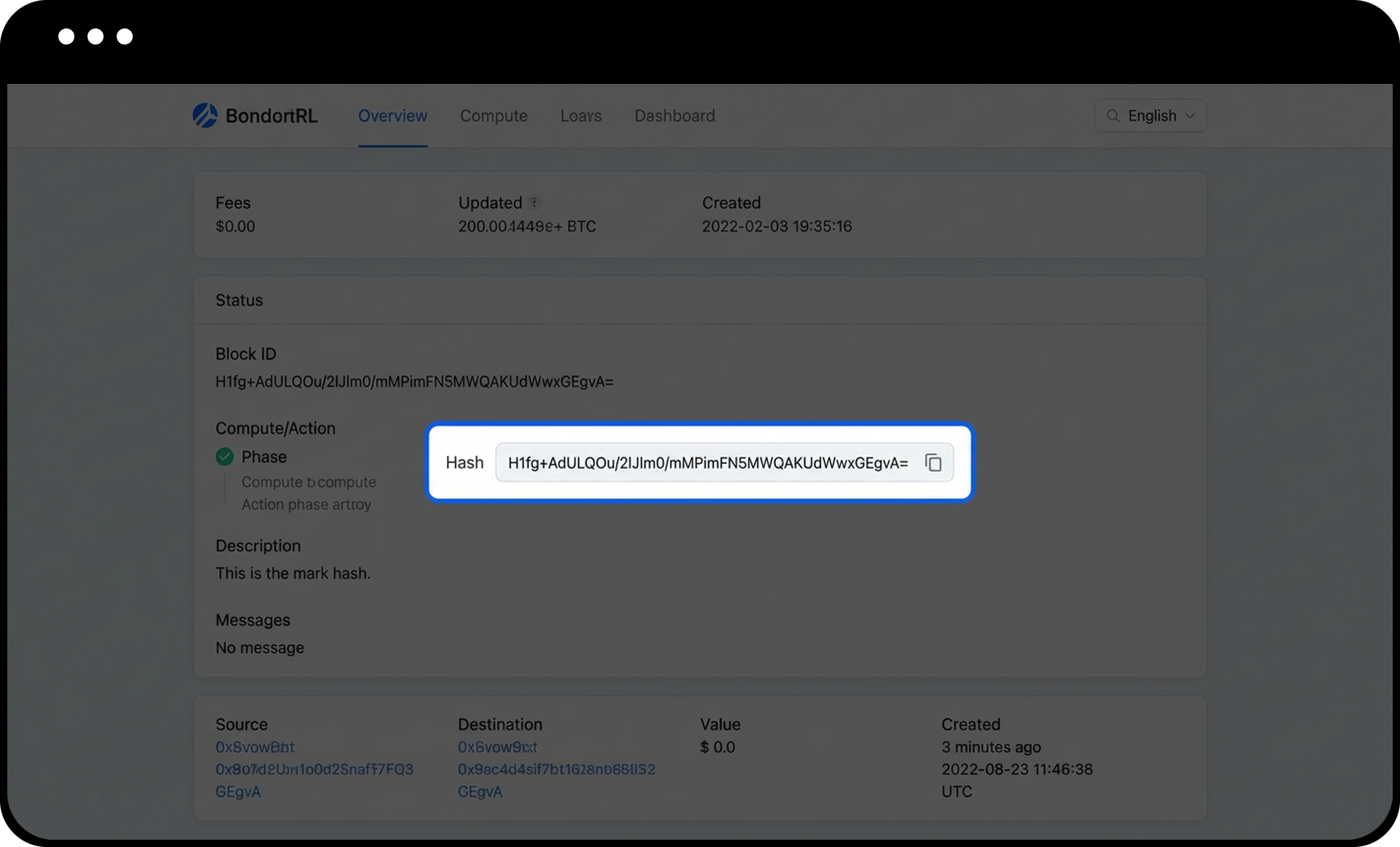Open the Compute tab

(494, 116)
